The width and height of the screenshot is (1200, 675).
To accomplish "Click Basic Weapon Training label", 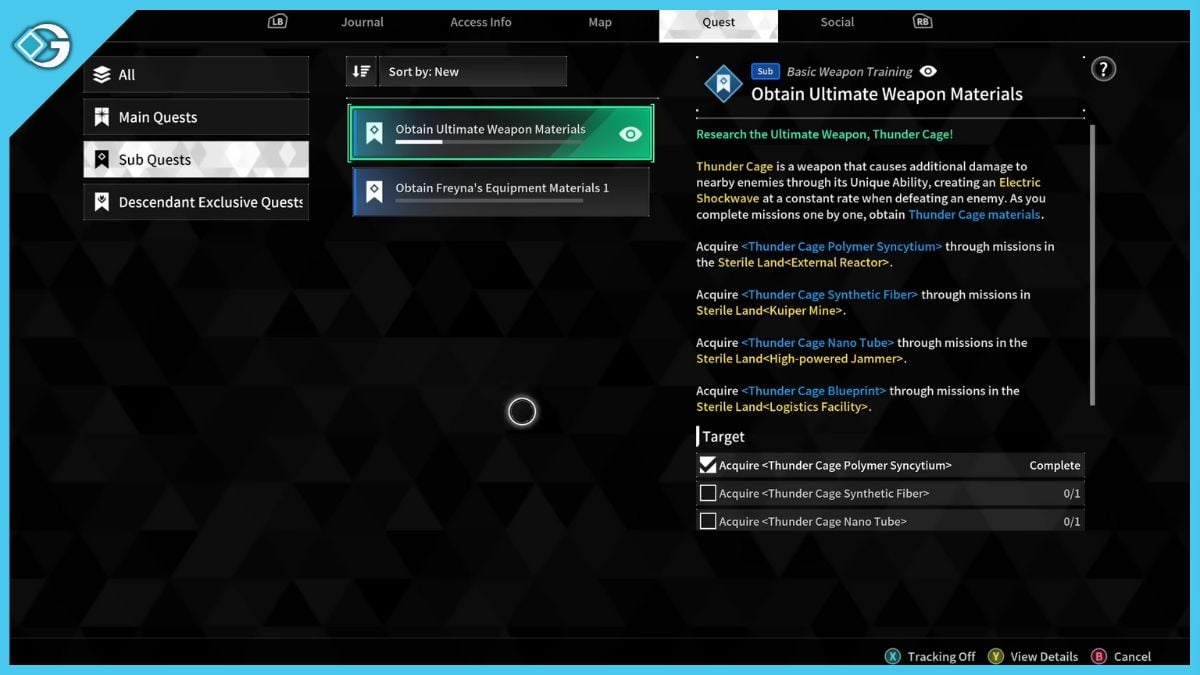I will tap(849, 71).
